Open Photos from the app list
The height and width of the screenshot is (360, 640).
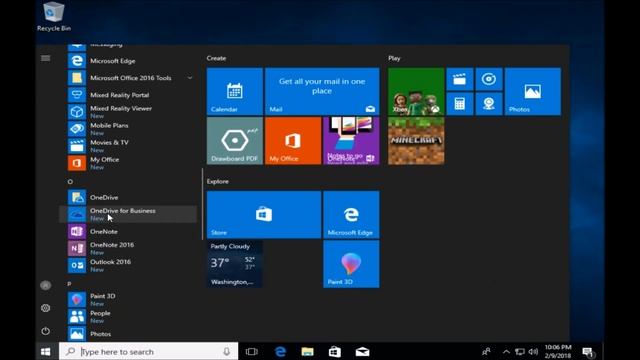click(x=128, y=334)
